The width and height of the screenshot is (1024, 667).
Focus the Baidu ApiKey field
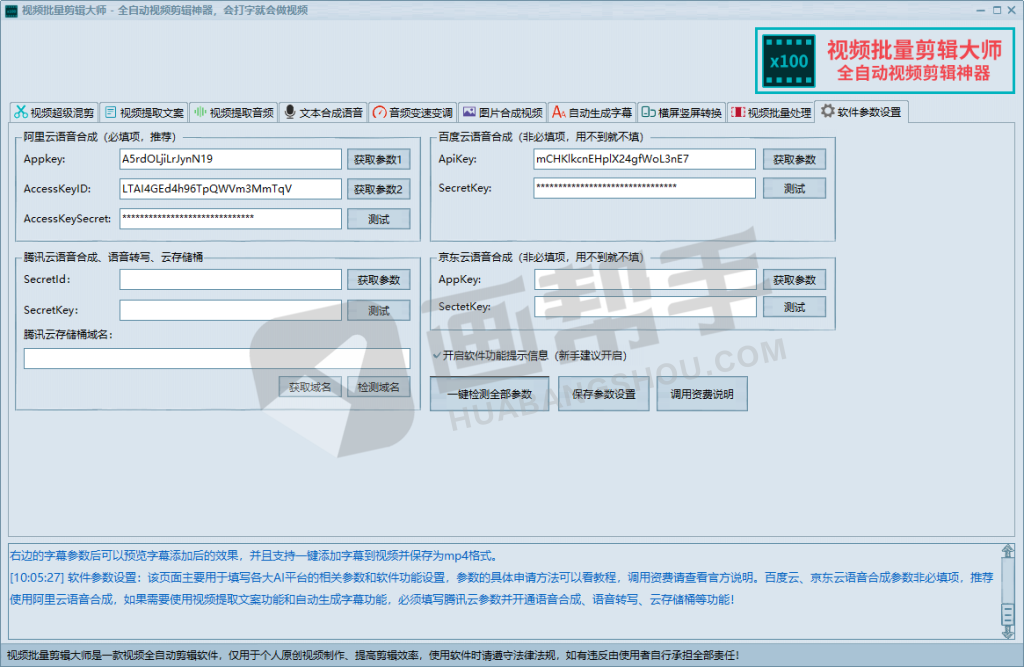(645, 159)
